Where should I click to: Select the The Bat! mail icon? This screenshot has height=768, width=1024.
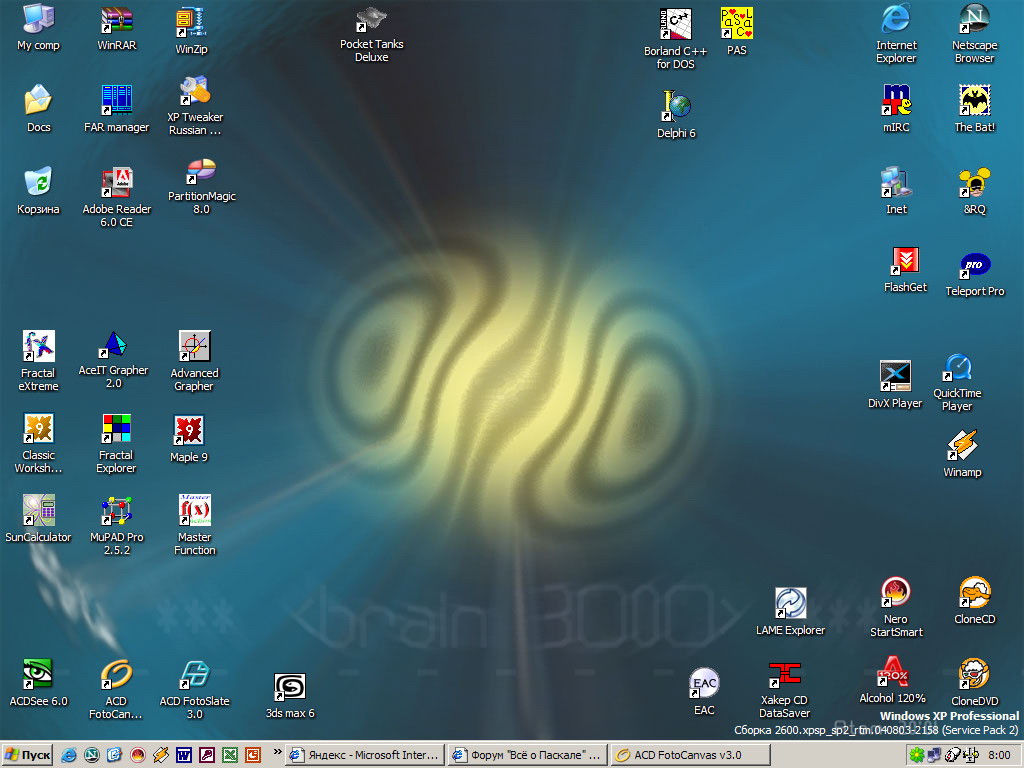tap(974, 100)
